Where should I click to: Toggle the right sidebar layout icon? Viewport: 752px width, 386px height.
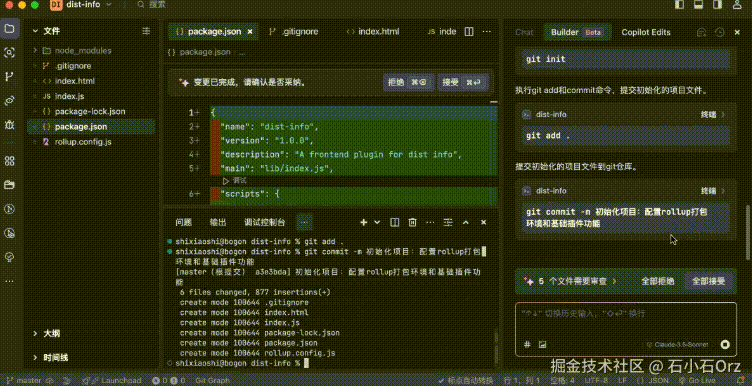[x=717, y=5]
